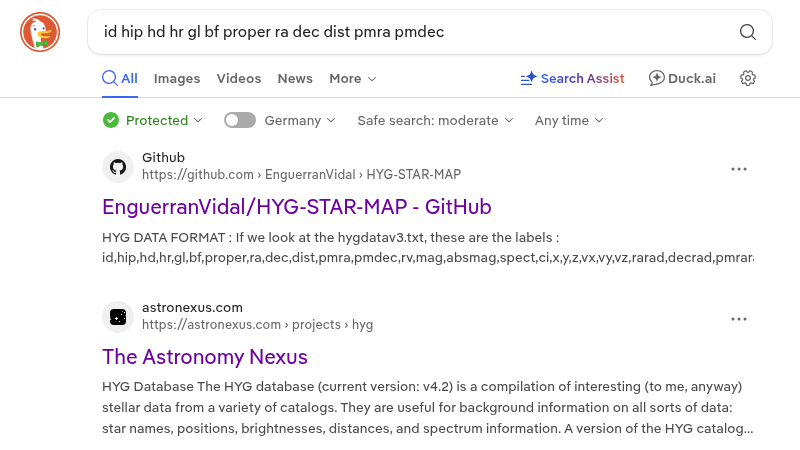Click the astronexus.com favicon icon

118,317
